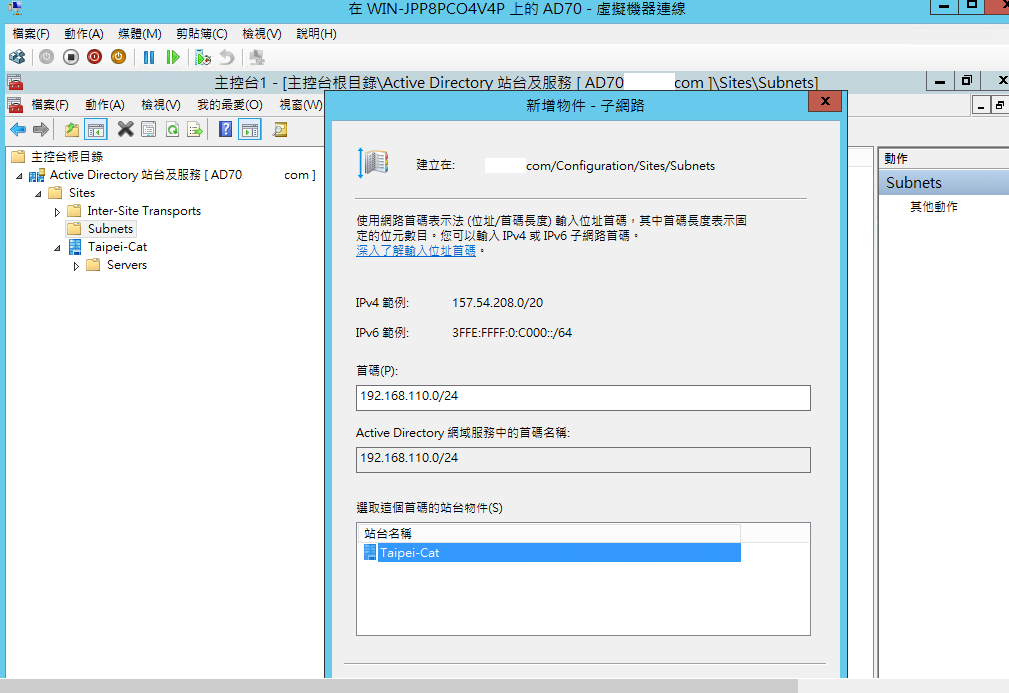1009x693 pixels.
Task: Select 主控台根目錄 in the tree
Action: coord(67,156)
